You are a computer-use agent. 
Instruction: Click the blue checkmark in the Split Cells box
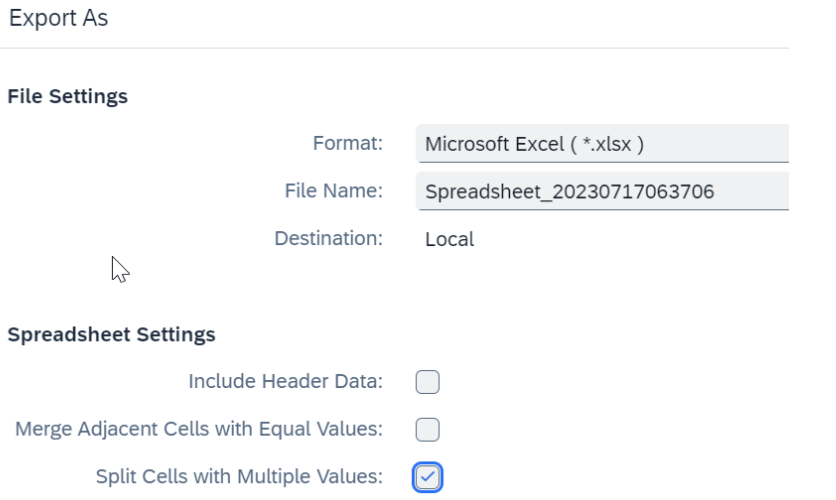[x=428, y=477]
